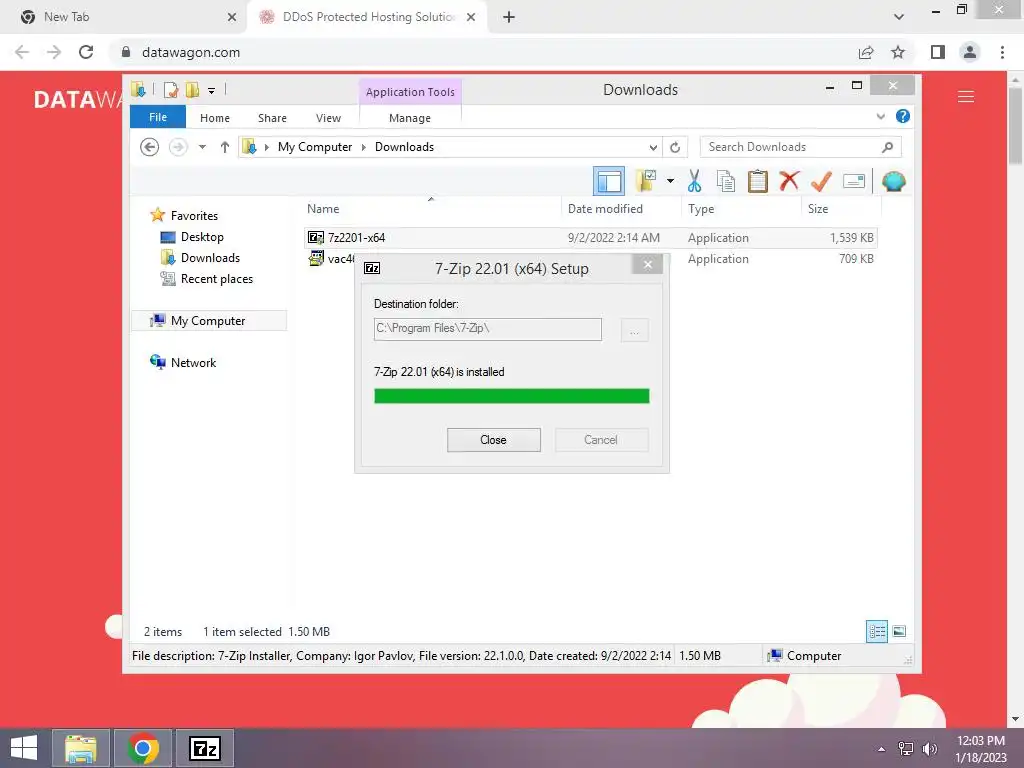The height and width of the screenshot is (768, 1024).
Task: Toggle the navigation pane layout icon in toolbar
Action: [x=609, y=181]
